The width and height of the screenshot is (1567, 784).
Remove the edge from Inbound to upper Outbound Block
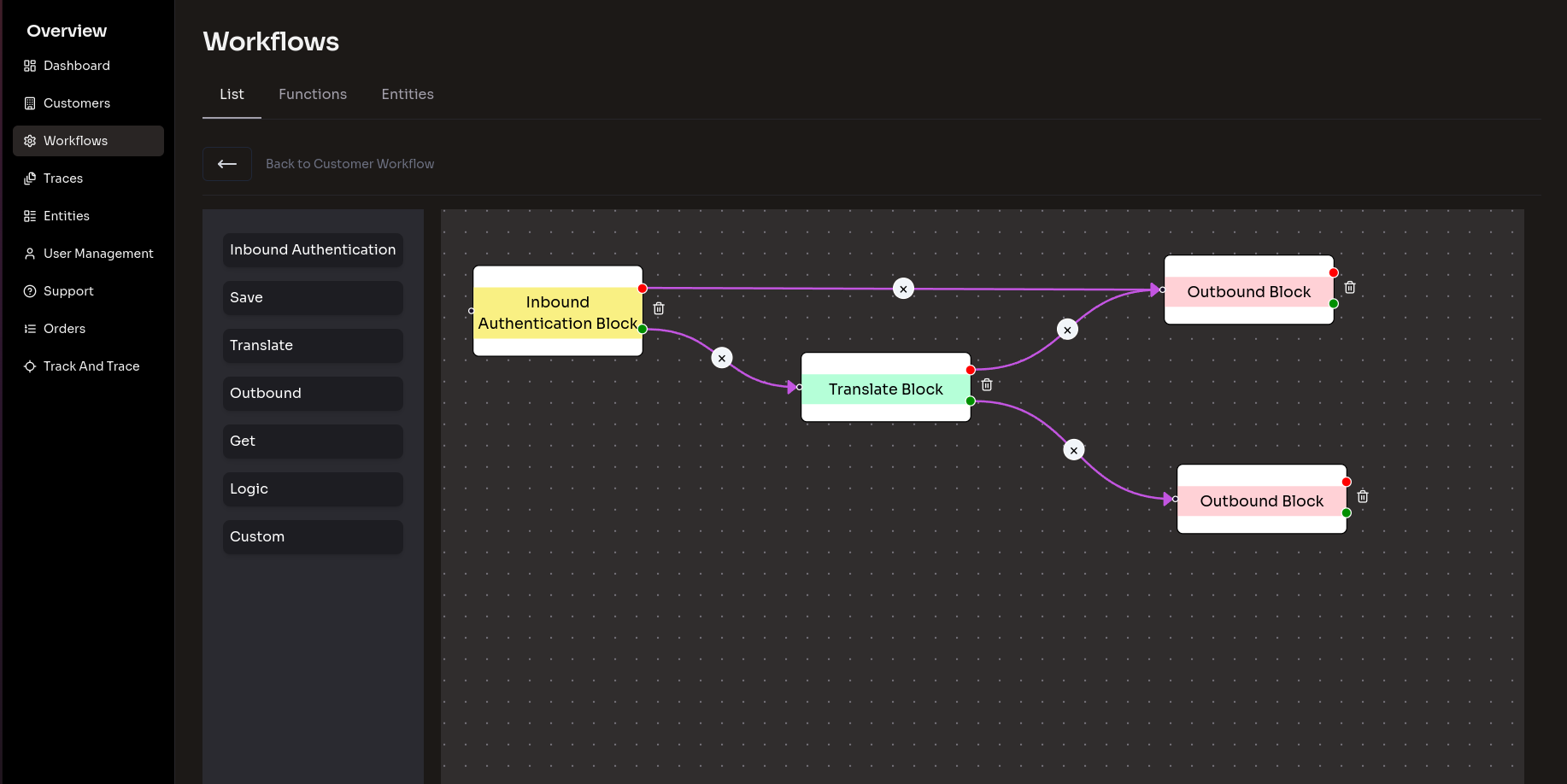point(903,289)
